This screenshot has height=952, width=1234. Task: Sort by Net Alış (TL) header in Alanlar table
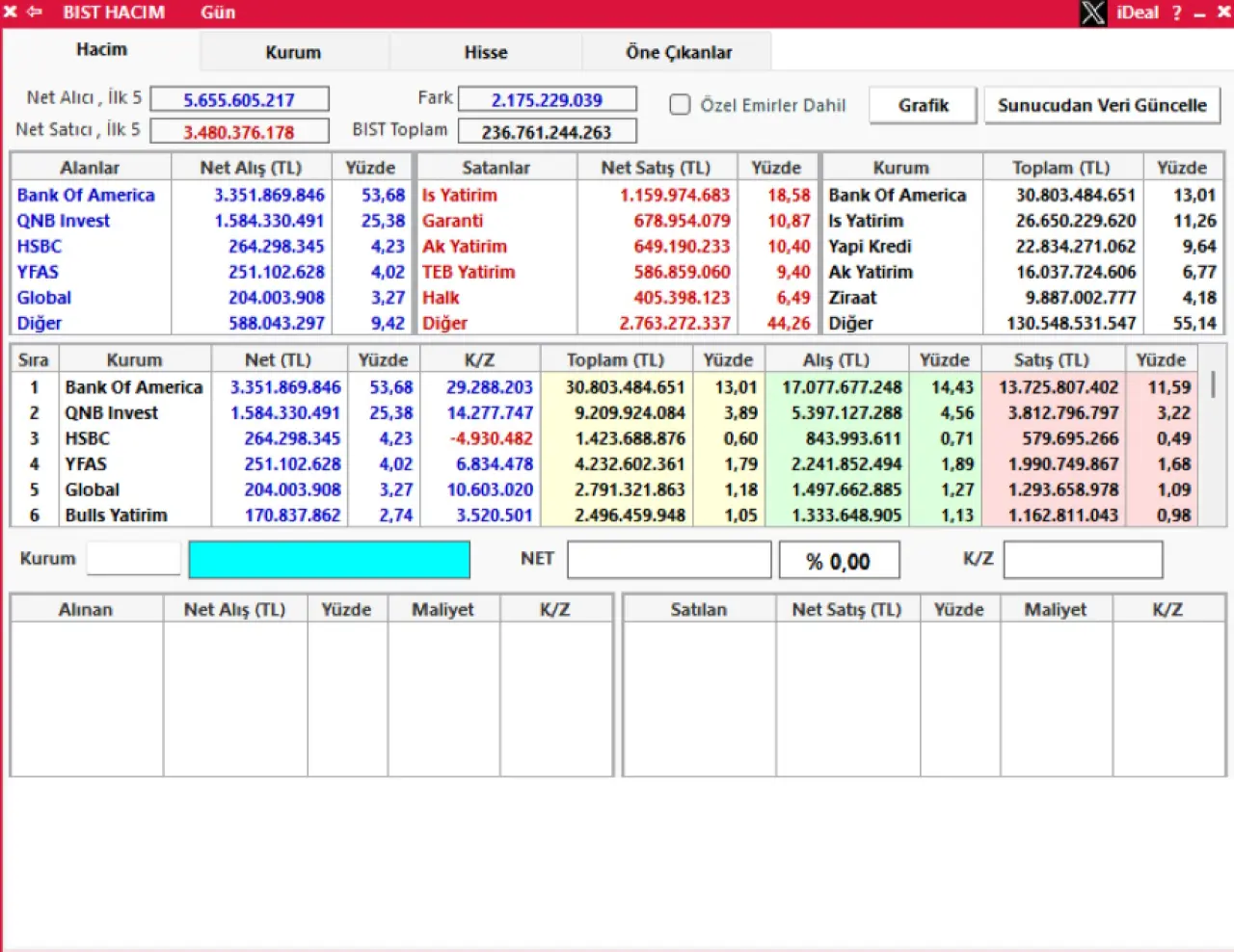click(251, 168)
